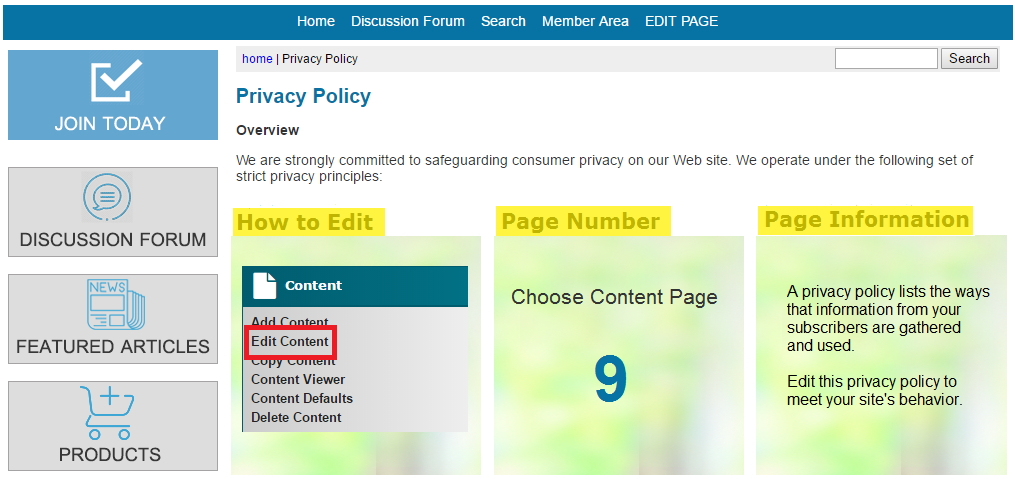Click the Join Today checkmark icon

pos(117,80)
